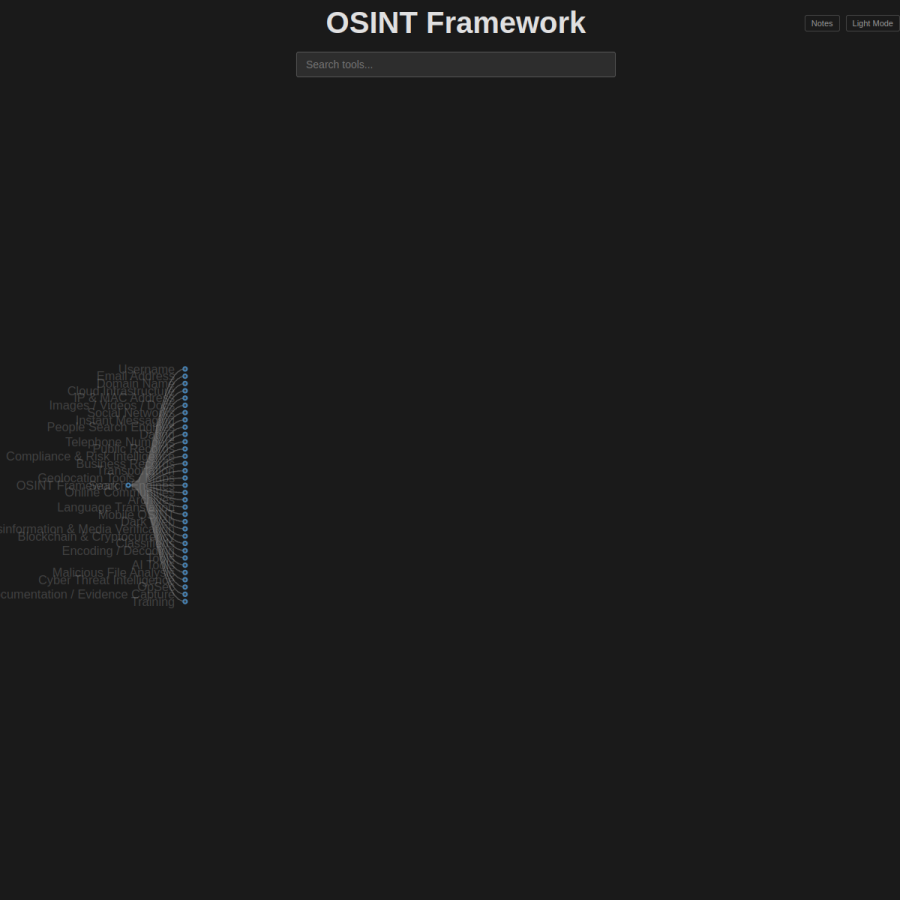Expand the AI Tools node
The width and height of the screenshot is (900, 900).
(185, 565)
